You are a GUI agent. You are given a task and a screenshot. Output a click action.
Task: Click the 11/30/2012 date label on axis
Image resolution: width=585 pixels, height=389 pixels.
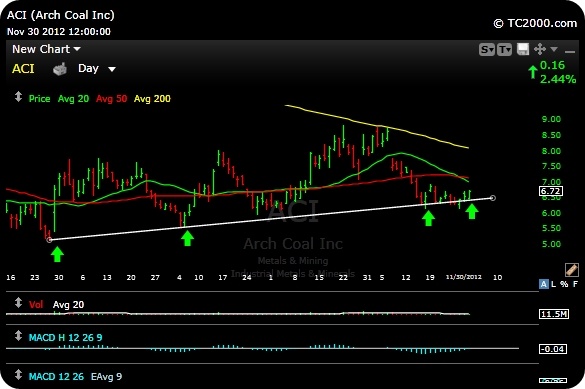click(x=464, y=277)
